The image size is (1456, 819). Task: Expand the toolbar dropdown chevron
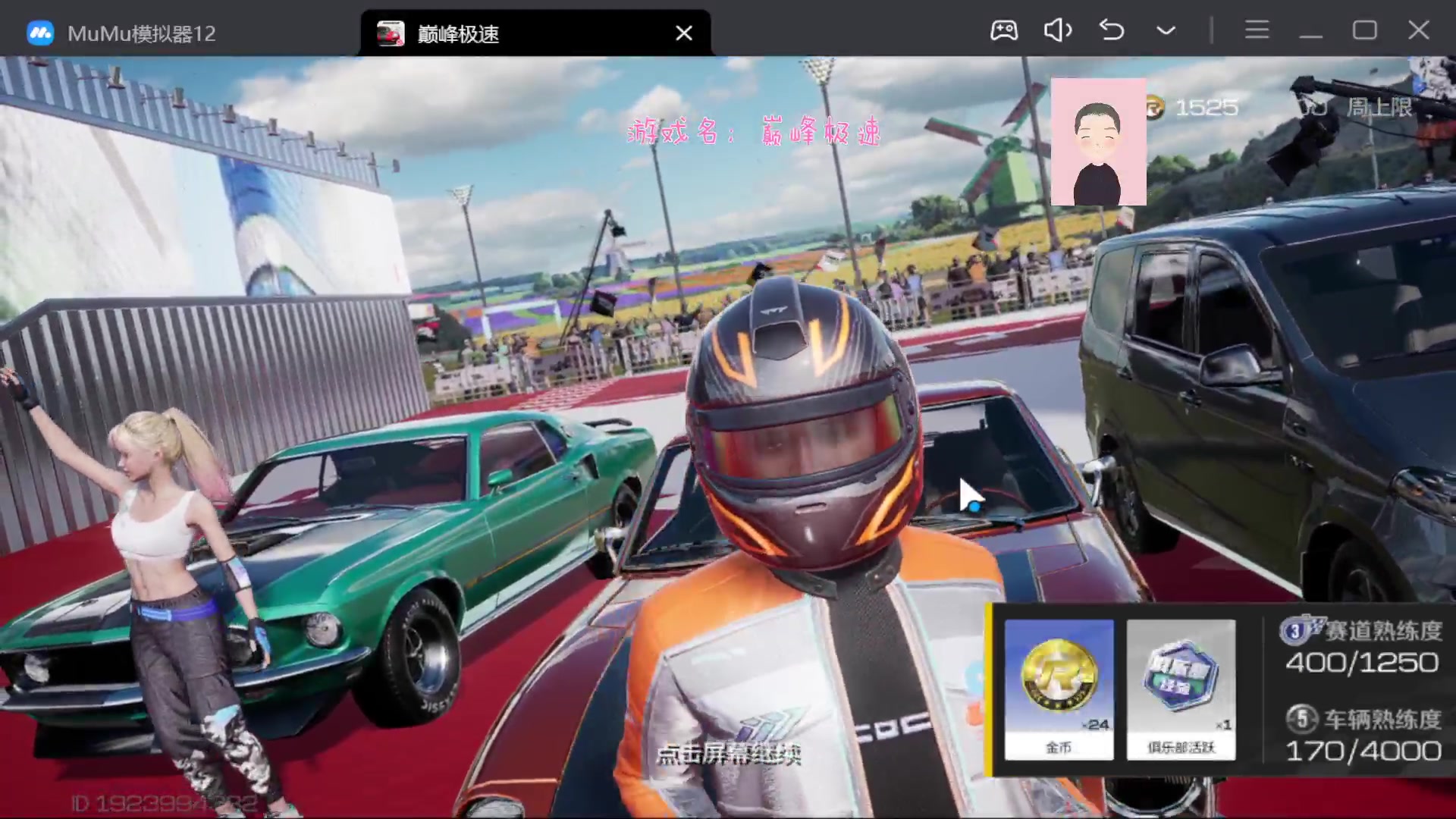[x=1166, y=31]
